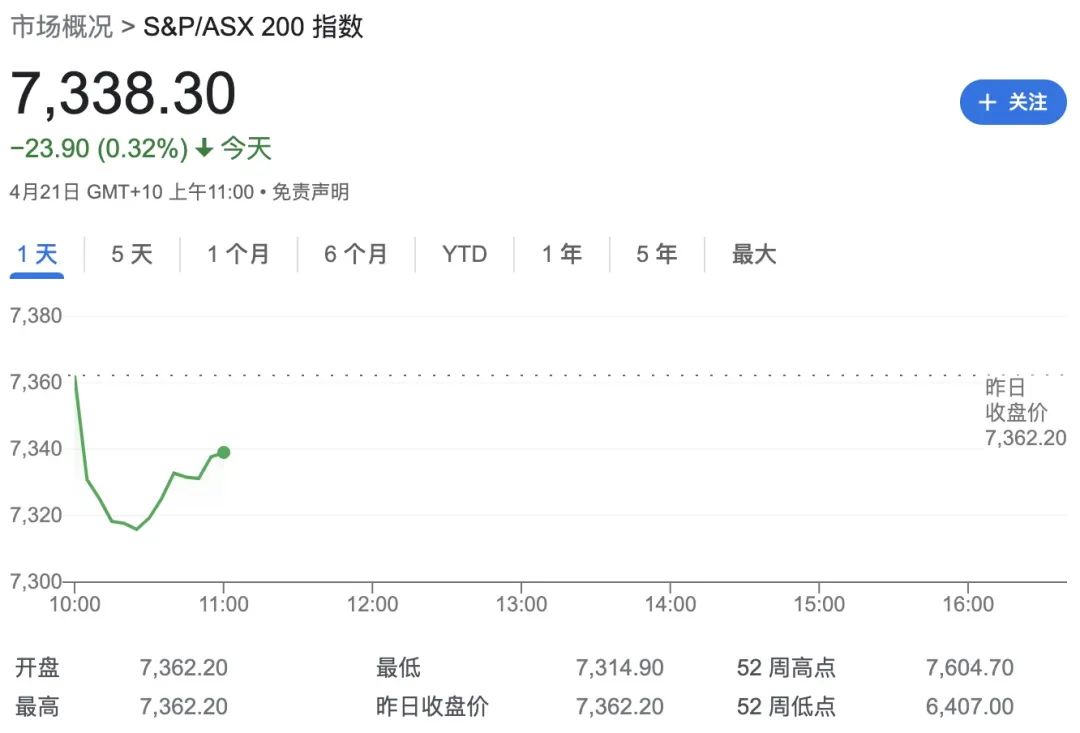This screenshot has width=1080, height=733.
Task: Select the 1 天 tab
Action: click(x=37, y=254)
